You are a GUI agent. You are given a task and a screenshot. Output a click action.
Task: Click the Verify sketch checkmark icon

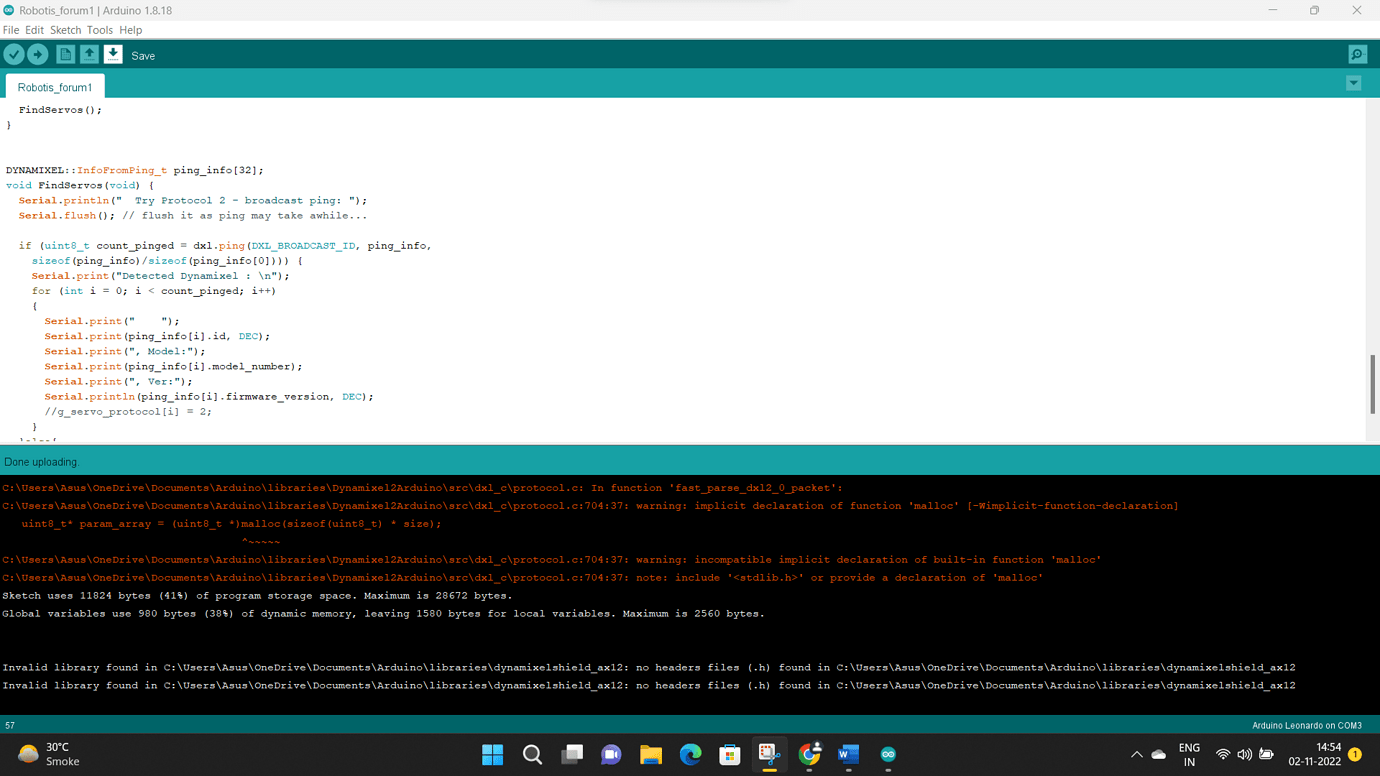tap(14, 55)
